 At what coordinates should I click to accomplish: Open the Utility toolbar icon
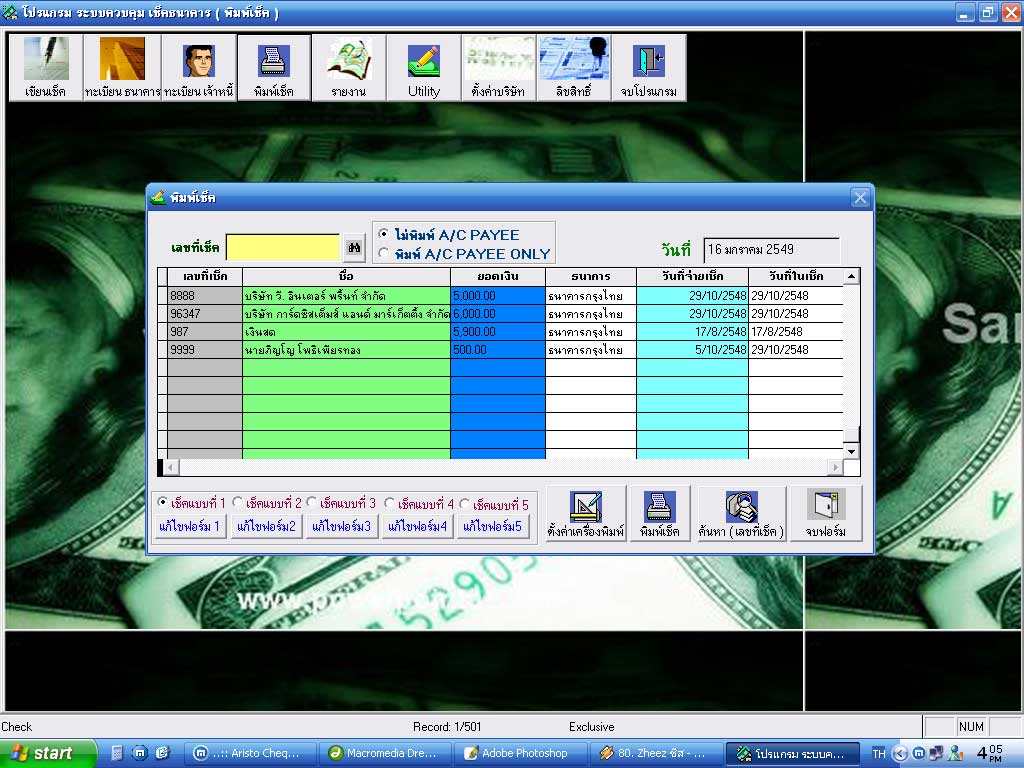[424, 68]
